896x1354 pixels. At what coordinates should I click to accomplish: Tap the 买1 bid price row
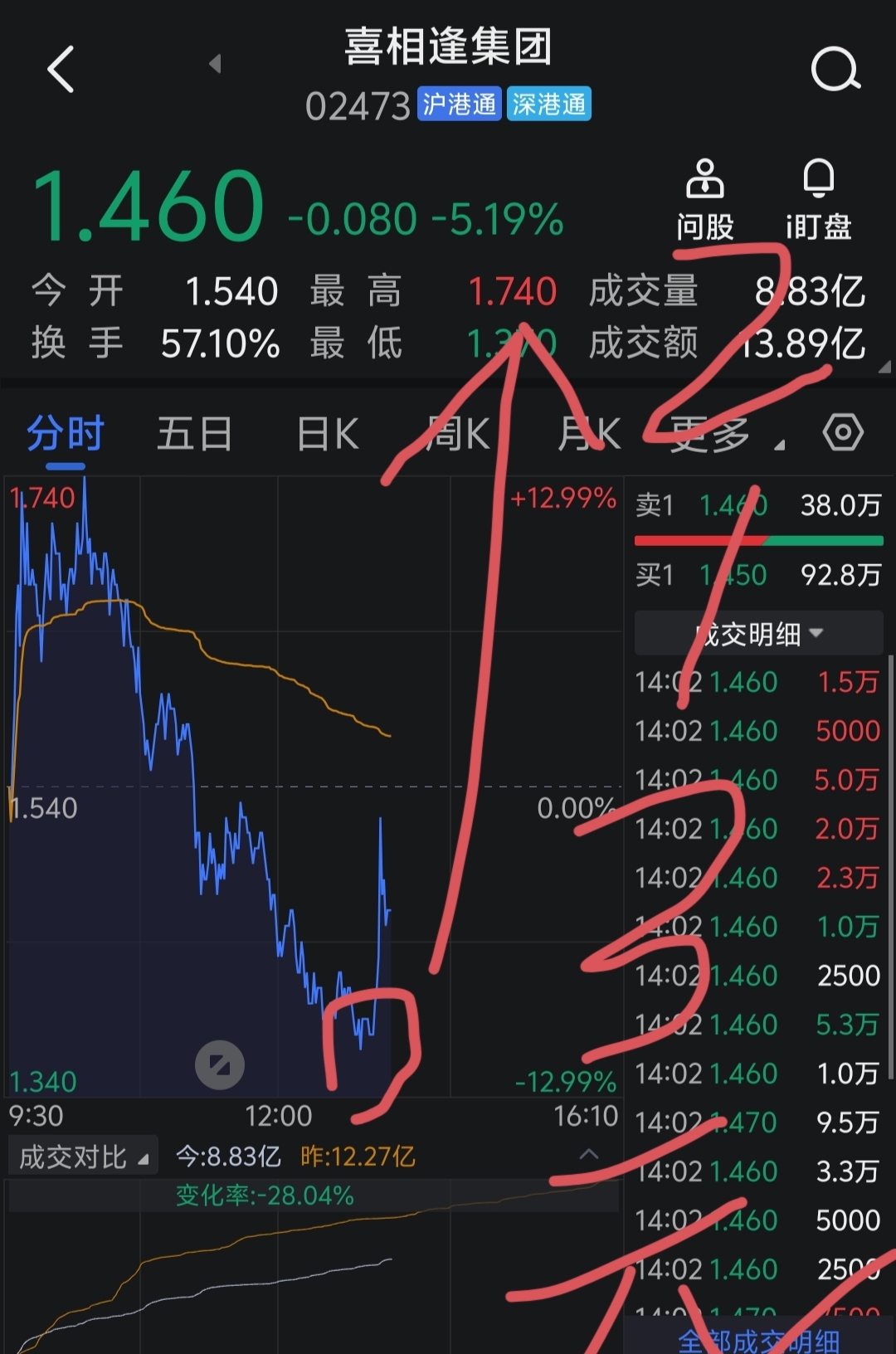click(x=758, y=574)
